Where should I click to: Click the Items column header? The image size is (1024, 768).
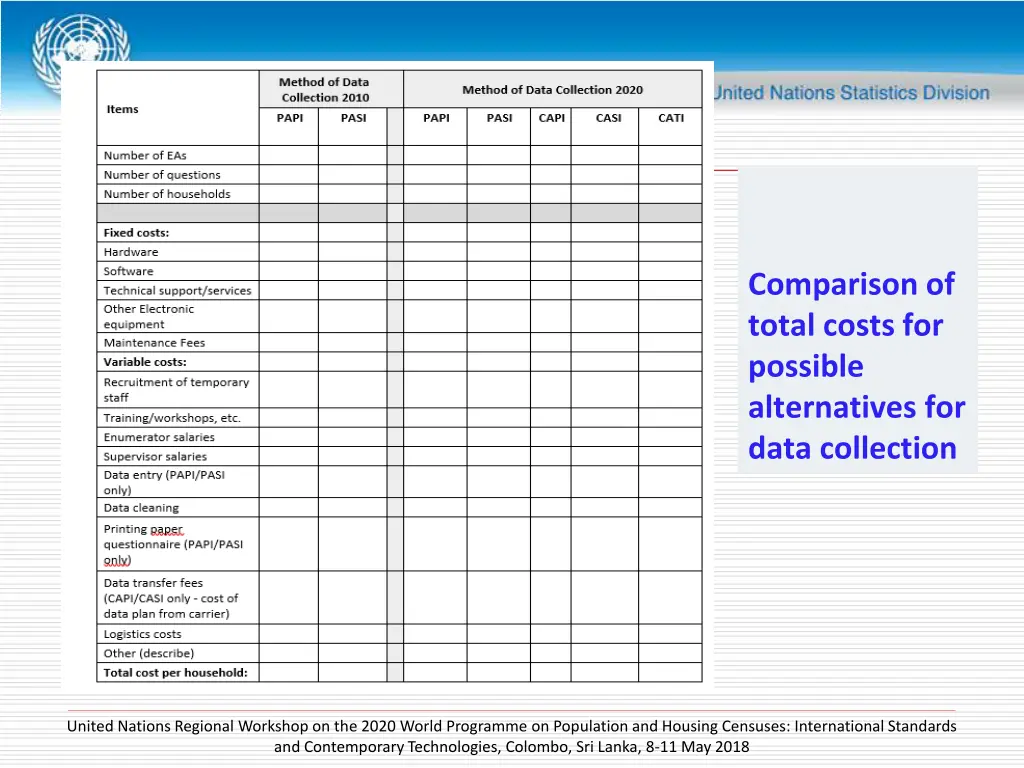pos(123,109)
